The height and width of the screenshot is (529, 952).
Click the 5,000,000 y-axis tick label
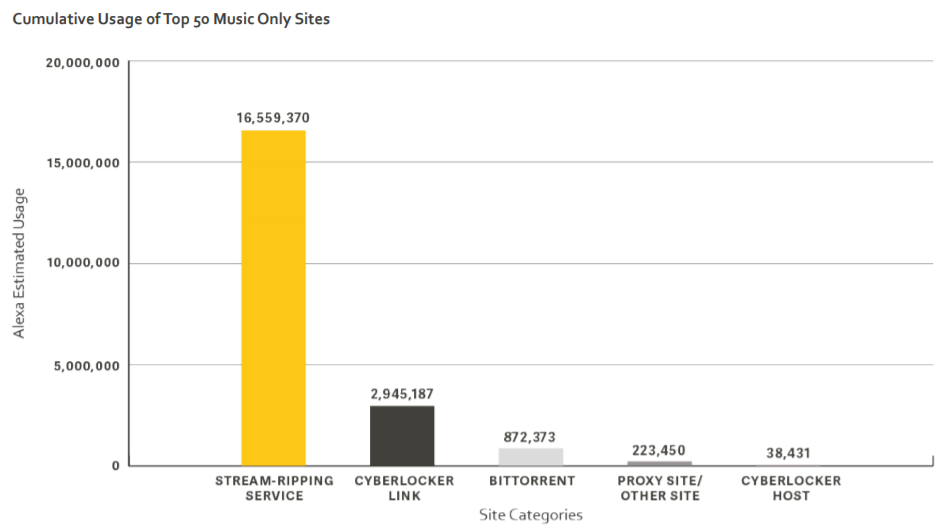click(x=87, y=365)
